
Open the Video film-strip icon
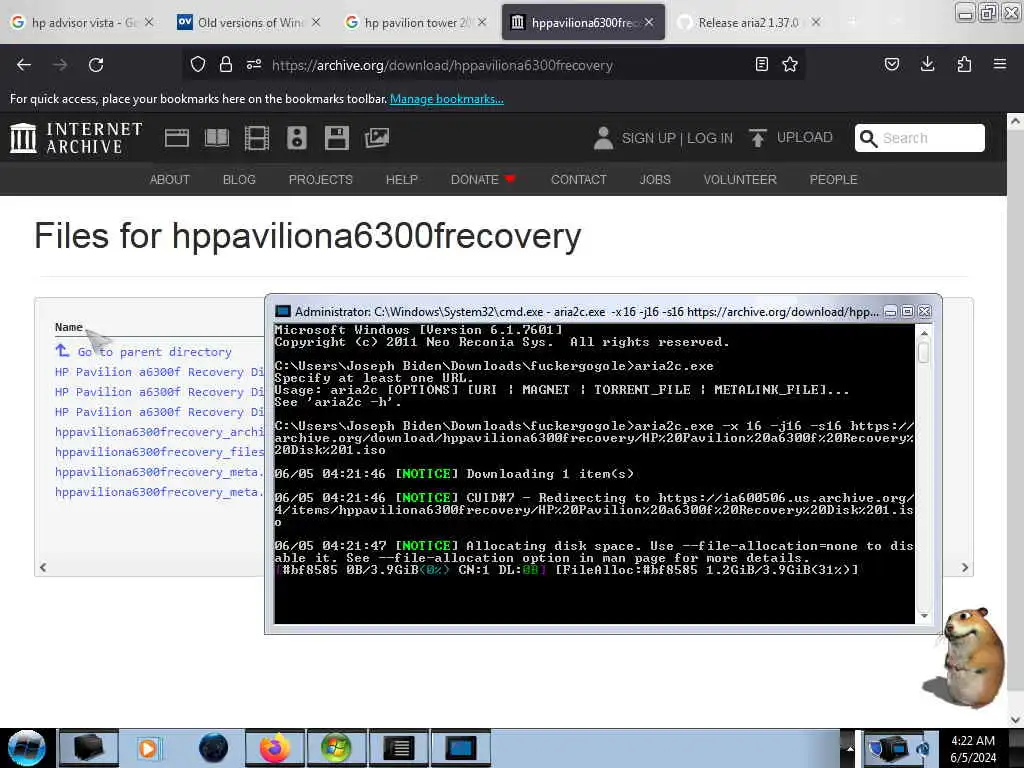[x=257, y=138]
